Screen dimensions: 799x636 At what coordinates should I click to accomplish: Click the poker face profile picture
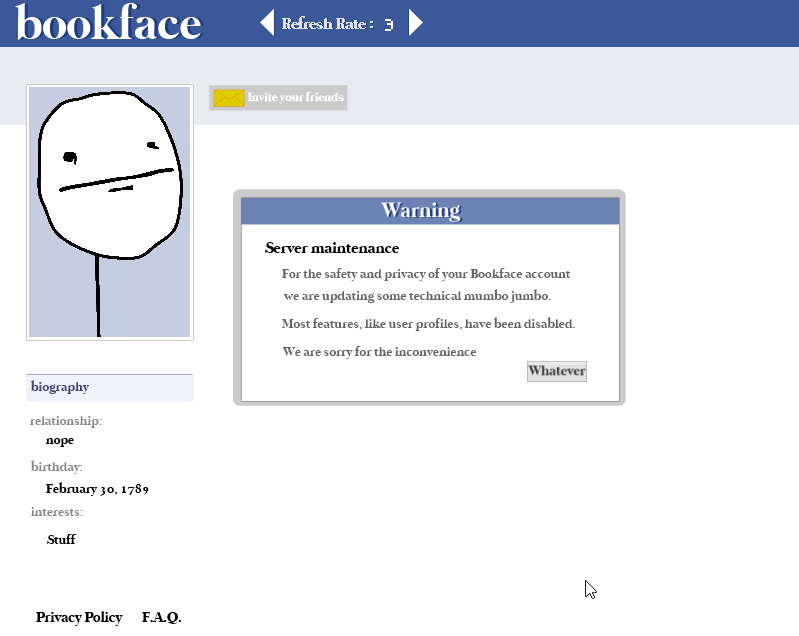point(110,212)
